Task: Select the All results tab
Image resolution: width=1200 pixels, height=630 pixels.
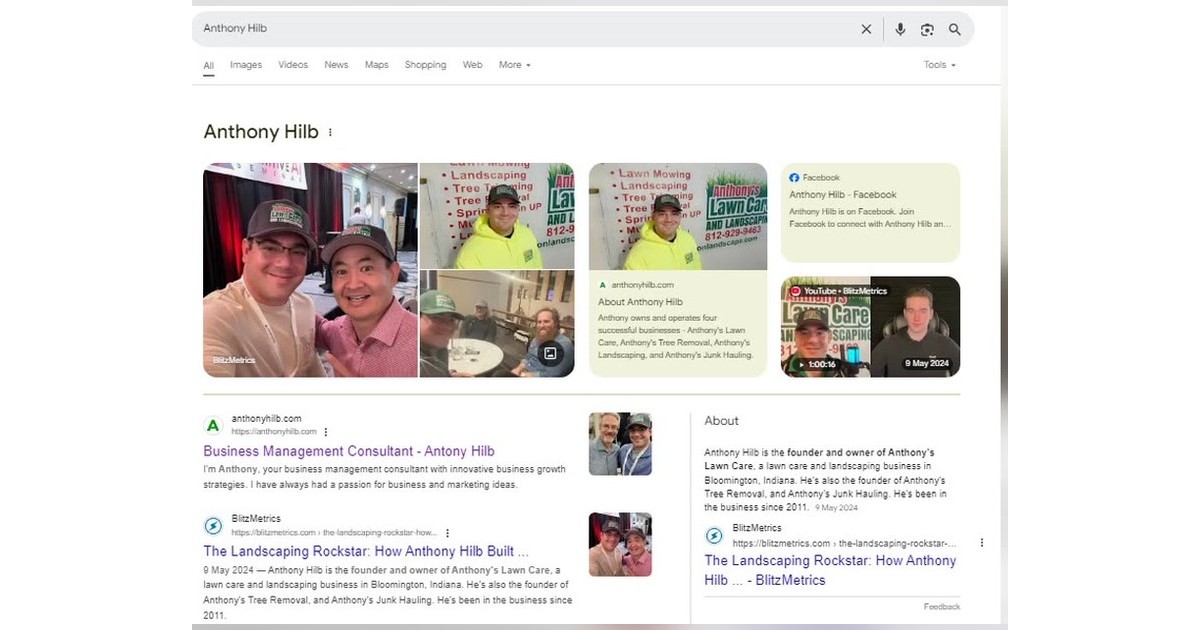Action: pos(209,66)
